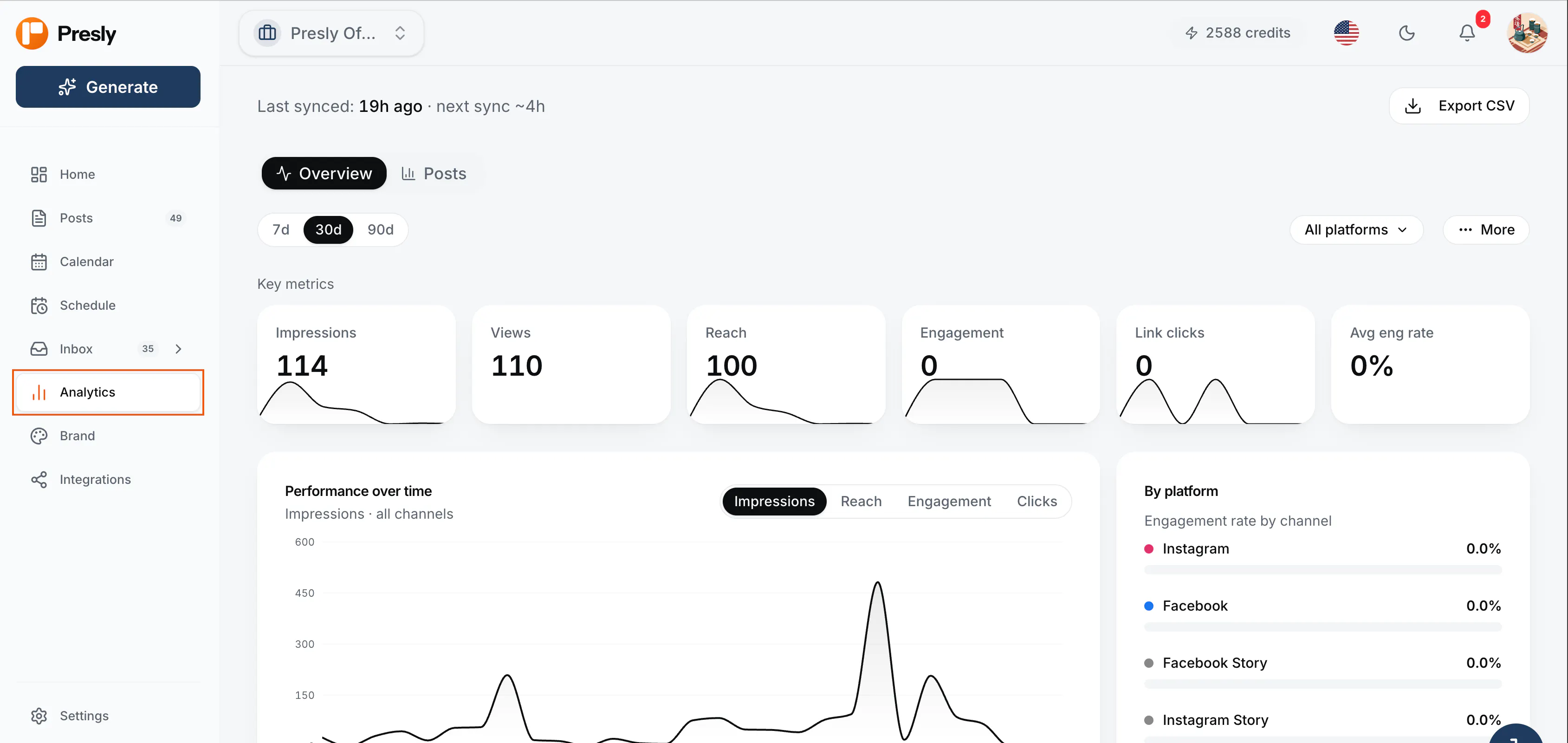Screen dimensions: 1568x743
Task: Show Engagement in the performance chart
Action: click(x=949, y=501)
